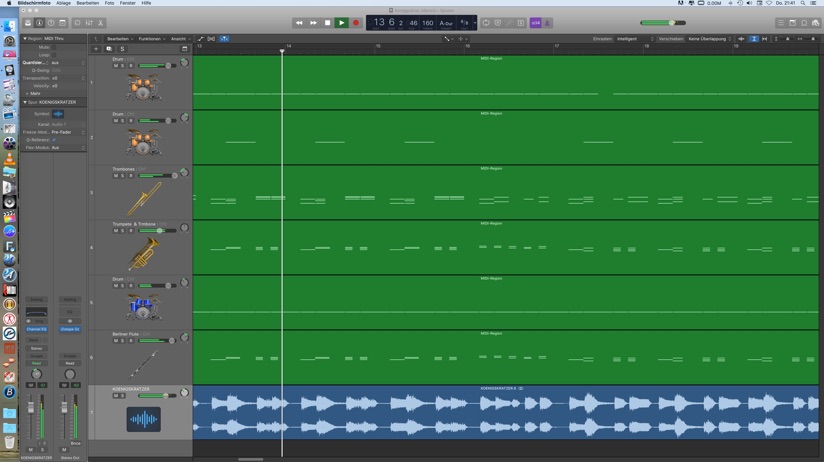Image resolution: width=824 pixels, height=462 pixels.
Task: Expand the Mehr section in region inspector
Action: 27,94
